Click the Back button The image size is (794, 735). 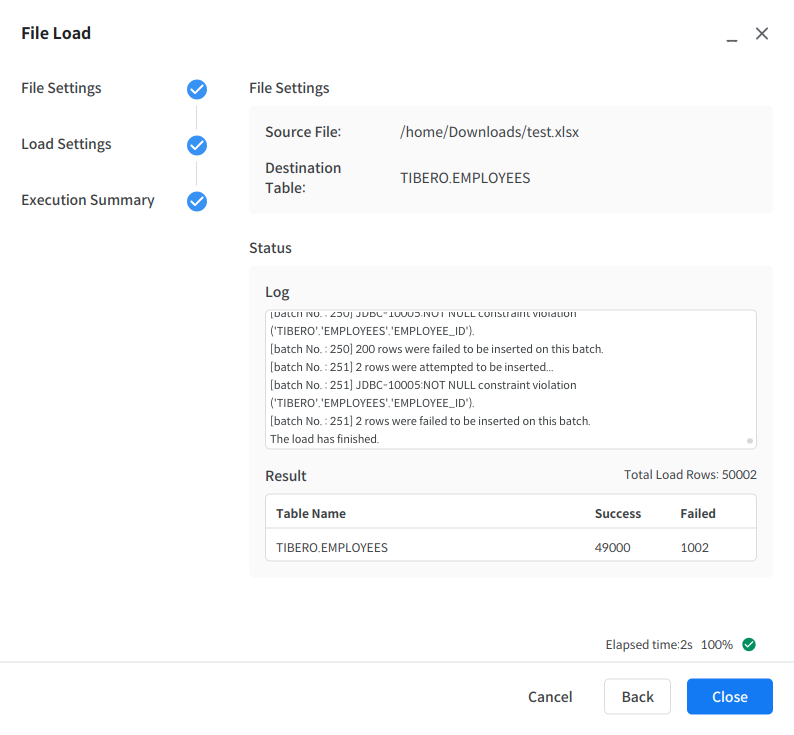(x=637, y=697)
